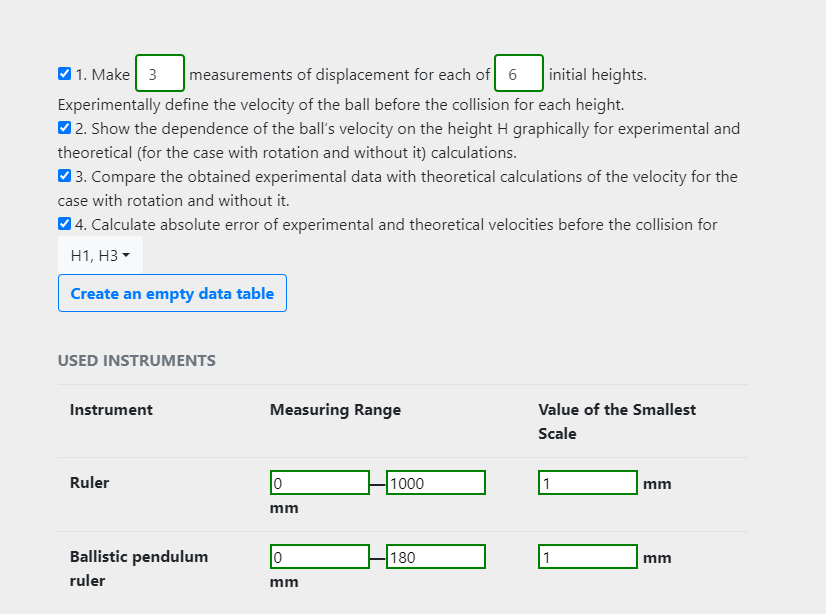Image resolution: width=826 pixels, height=614 pixels.
Task: Disable task 3 comparison checkbox
Action: [x=63, y=176]
